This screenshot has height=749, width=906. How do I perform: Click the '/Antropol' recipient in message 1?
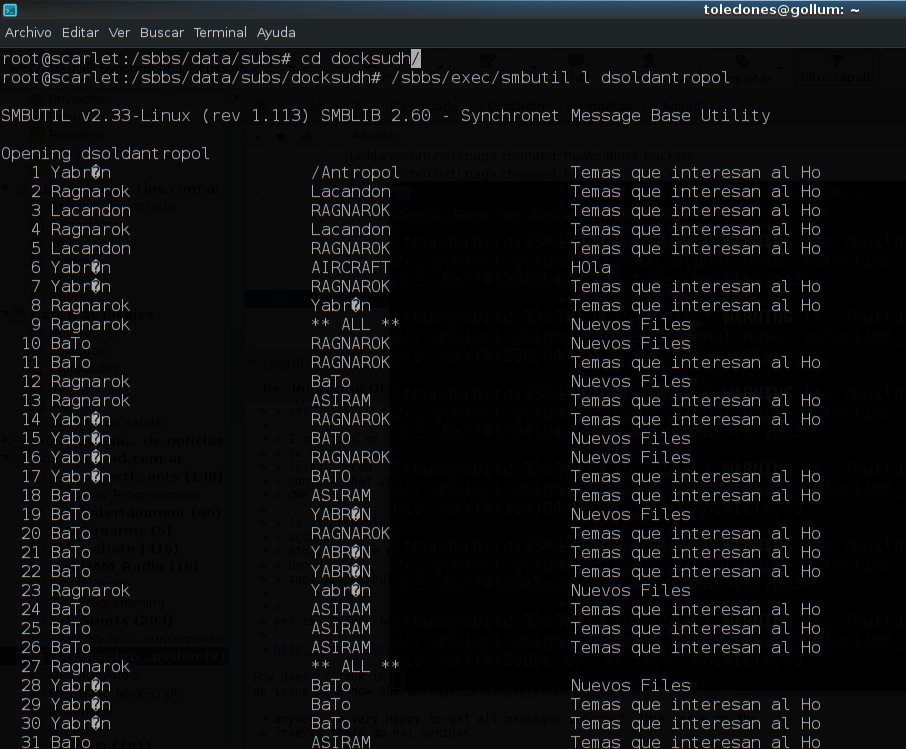pos(355,172)
